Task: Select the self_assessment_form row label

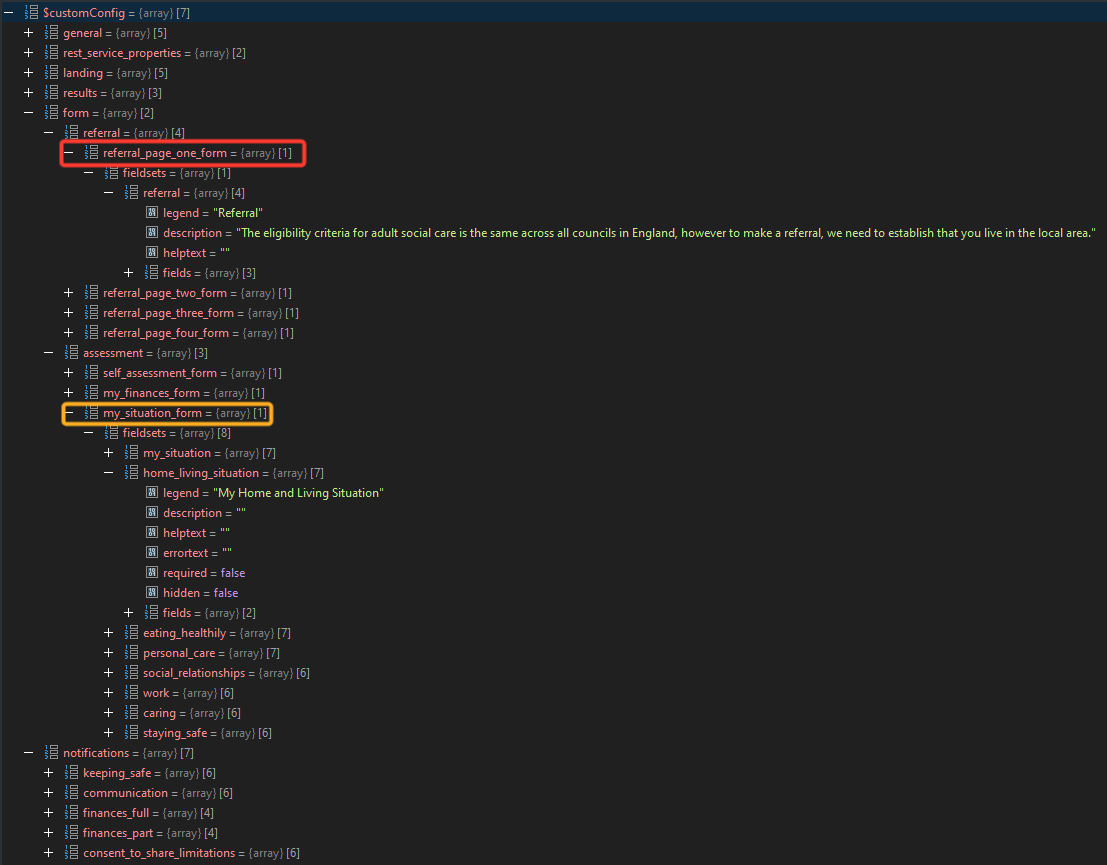Action: 160,373
